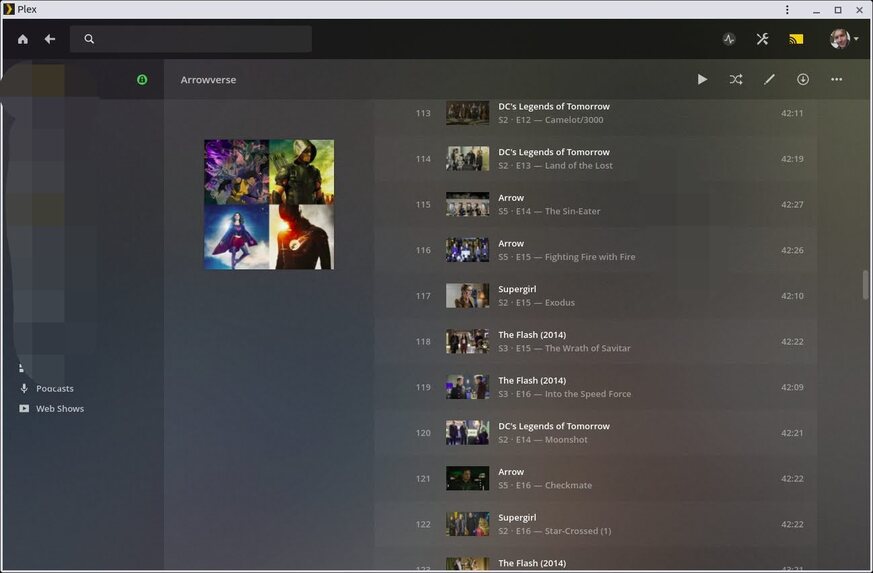The image size is (873, 573).
Task: Open thumbnail for Camelot/3000 episode
Action: click(468, 113)
